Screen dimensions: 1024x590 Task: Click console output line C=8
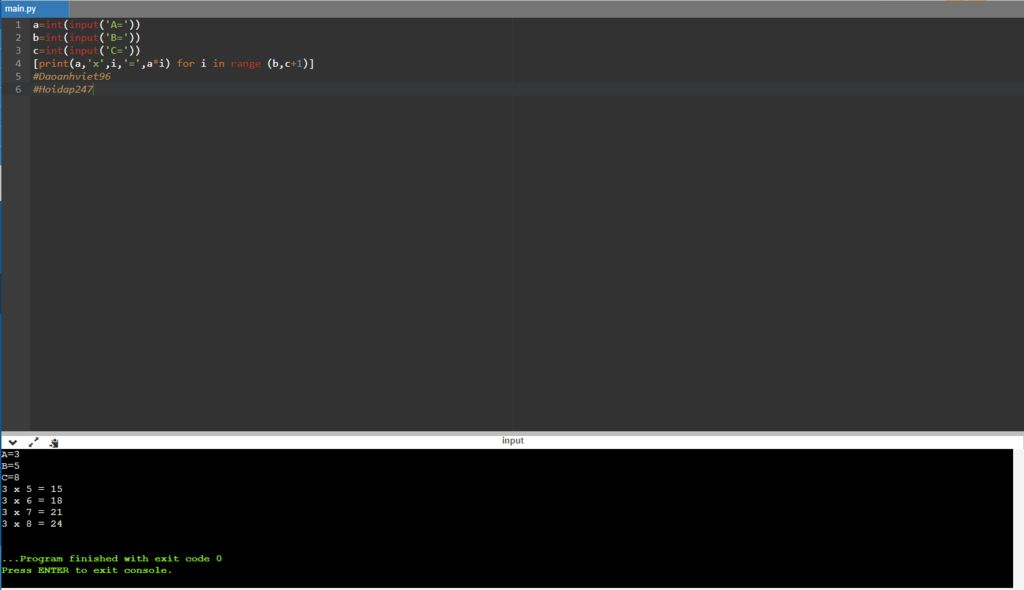pyautogui.click(x=10, y=478)
